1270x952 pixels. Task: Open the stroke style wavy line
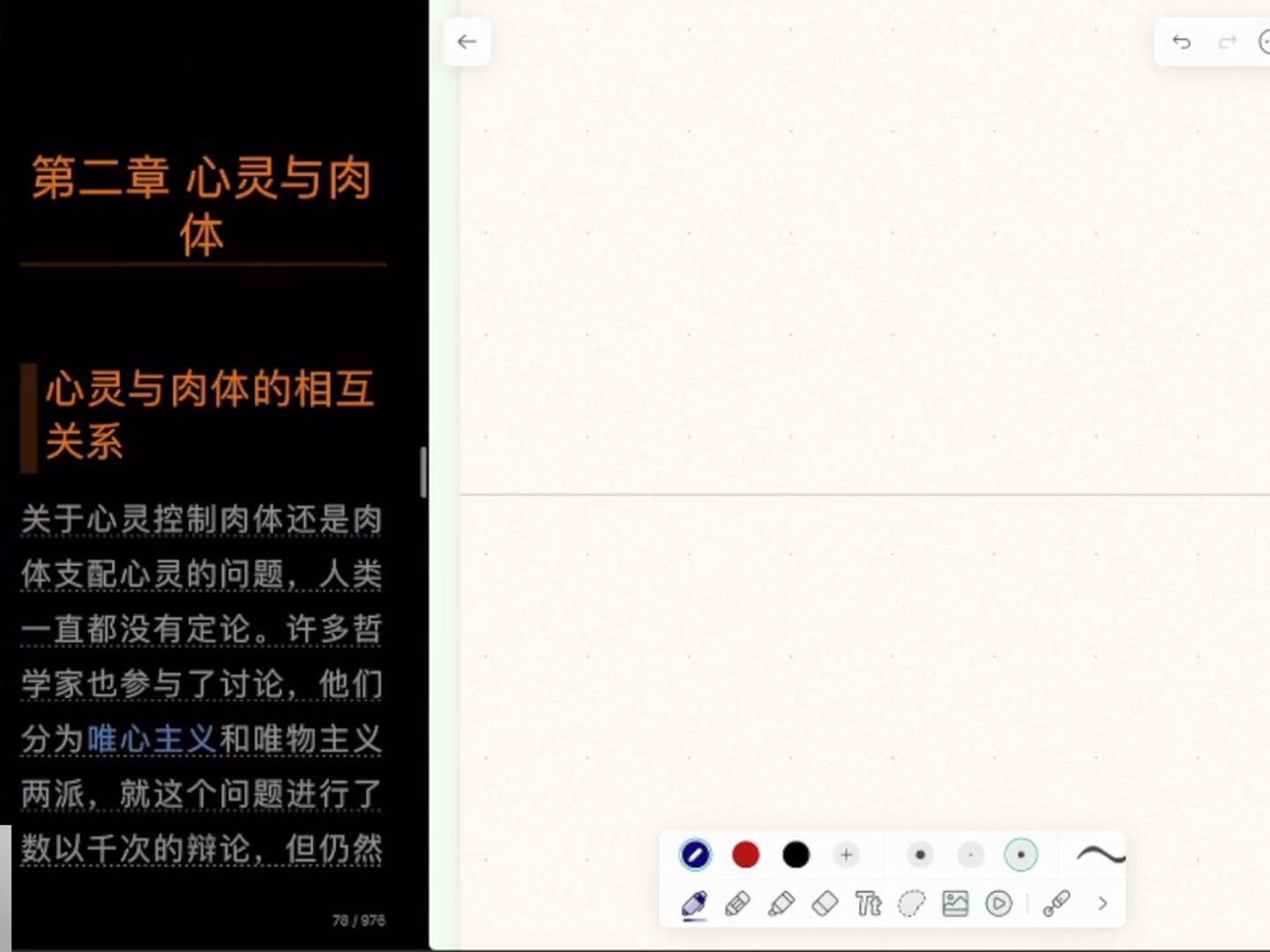[x=1100, y=854]
